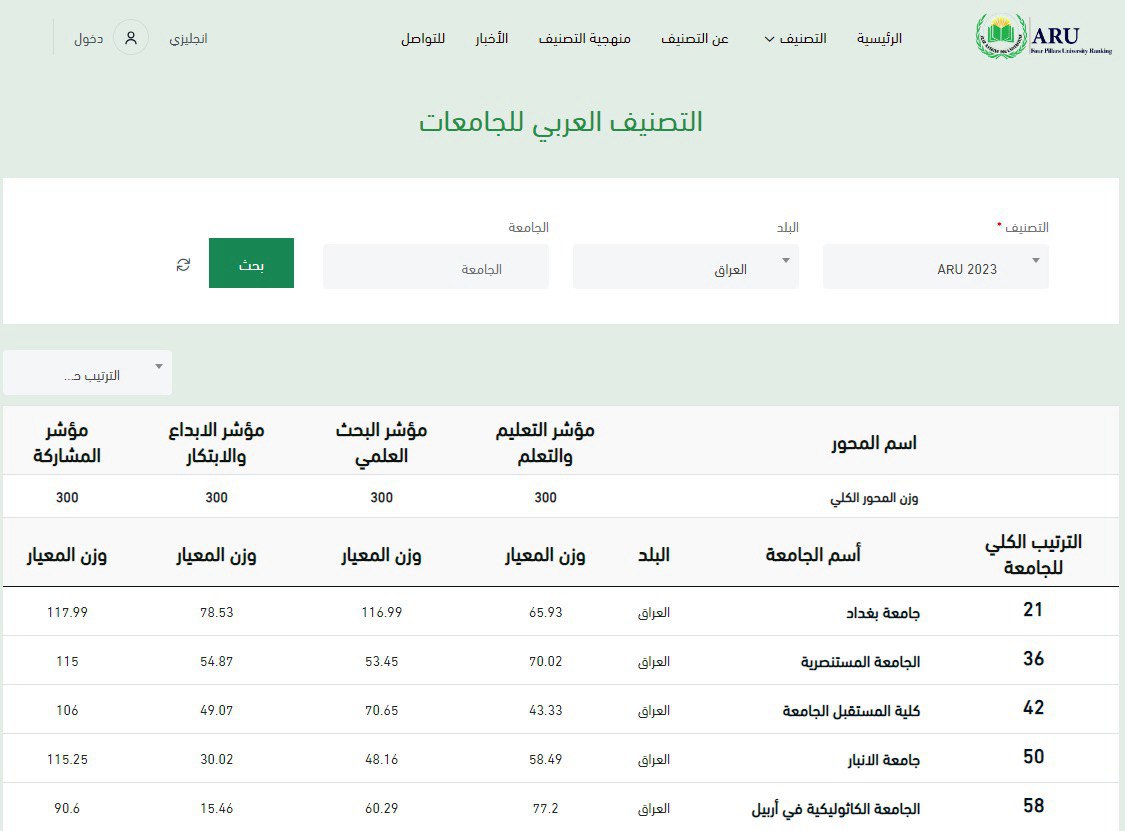This screenshot has height=831, width=1125.
Task: Click the ARU logo
Action: (x=1044, y=37)
